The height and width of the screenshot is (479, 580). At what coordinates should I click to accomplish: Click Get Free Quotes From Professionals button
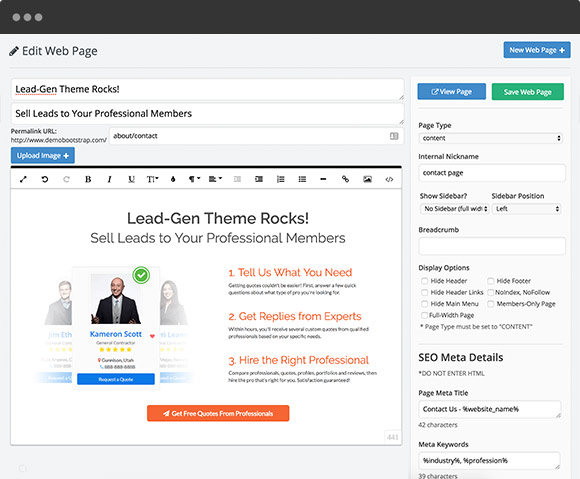pyautogui.click(x=218, y=413)
